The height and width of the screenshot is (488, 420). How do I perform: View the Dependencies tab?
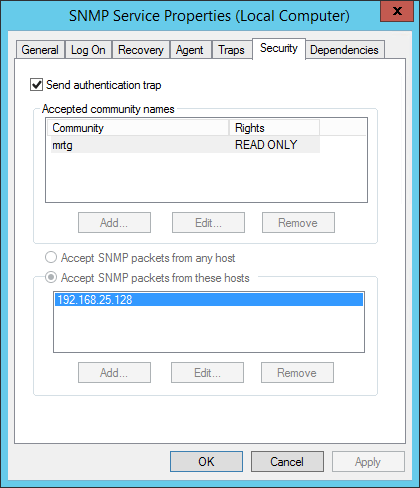pos(344,50)
